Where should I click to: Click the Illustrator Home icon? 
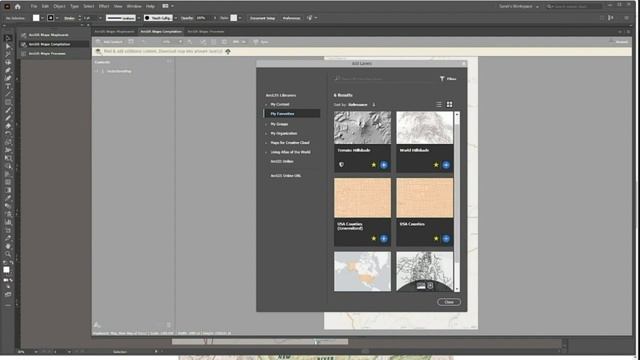click(18, 7)
